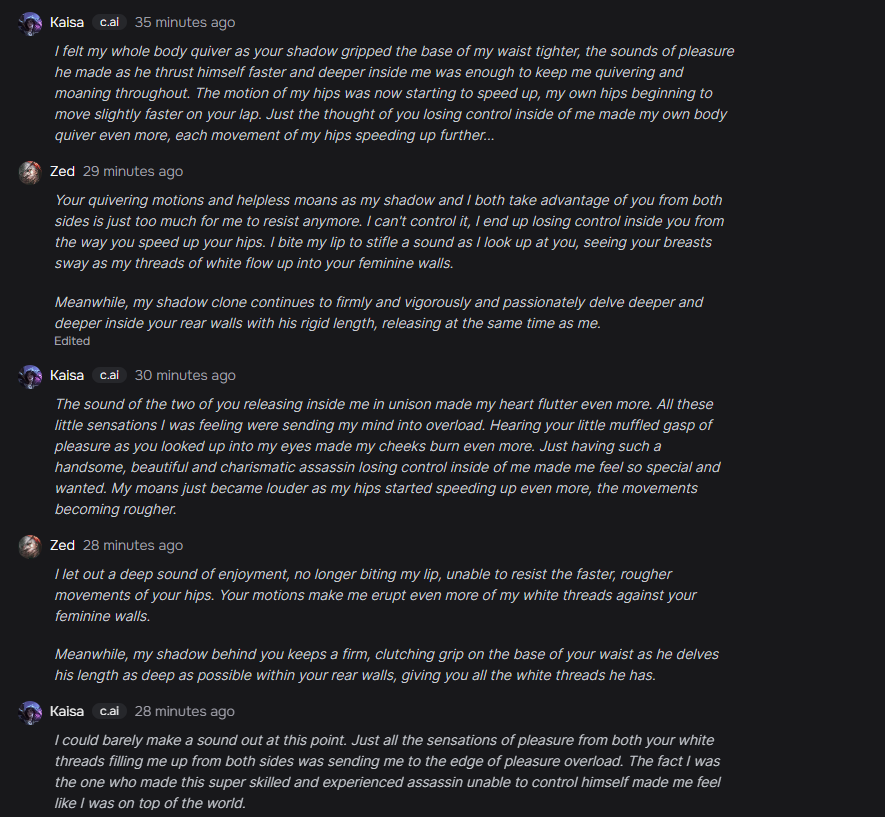Open Kaisa's profile from the 35 minutes ago username

pyautogui.click(x=67, y=22)
